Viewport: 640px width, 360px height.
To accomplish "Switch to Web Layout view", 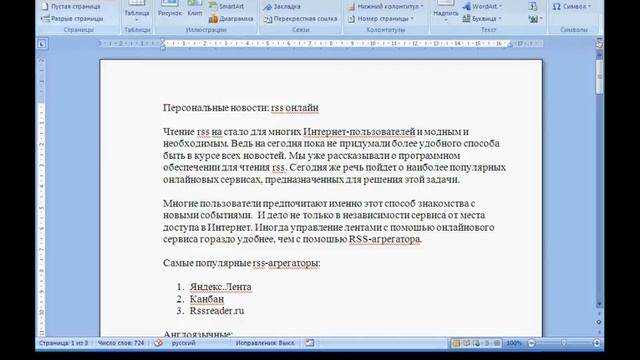I will [476, 343].
